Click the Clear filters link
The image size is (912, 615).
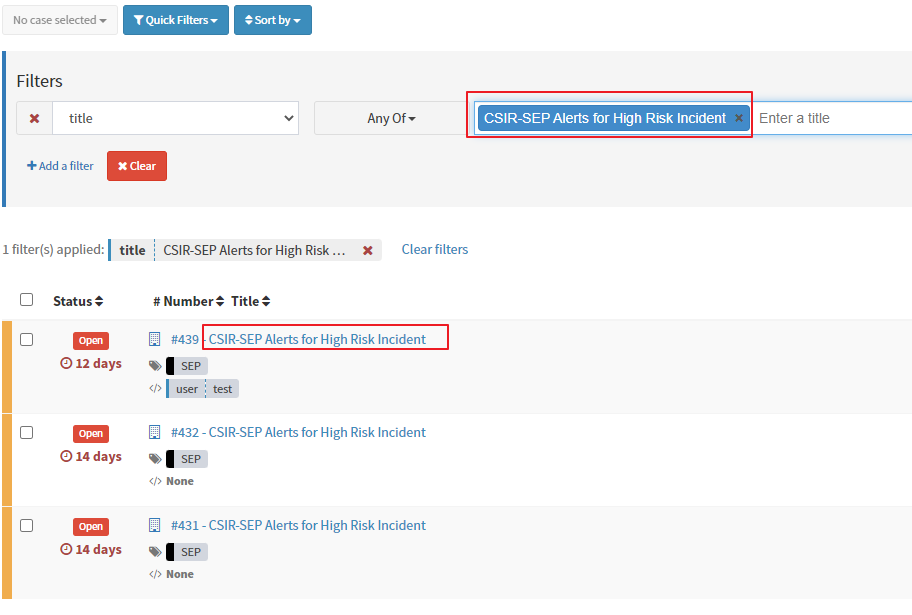[x=434, y=249]
